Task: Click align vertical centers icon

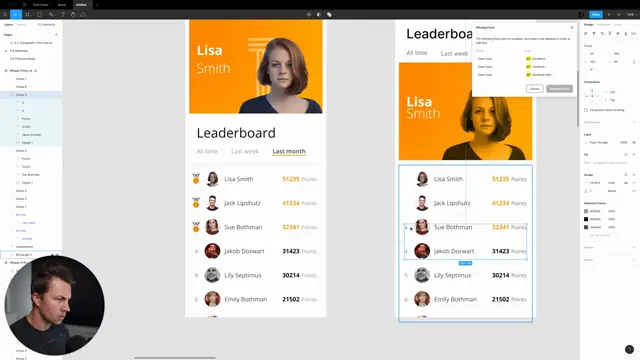Action: (x=618, y=33)
